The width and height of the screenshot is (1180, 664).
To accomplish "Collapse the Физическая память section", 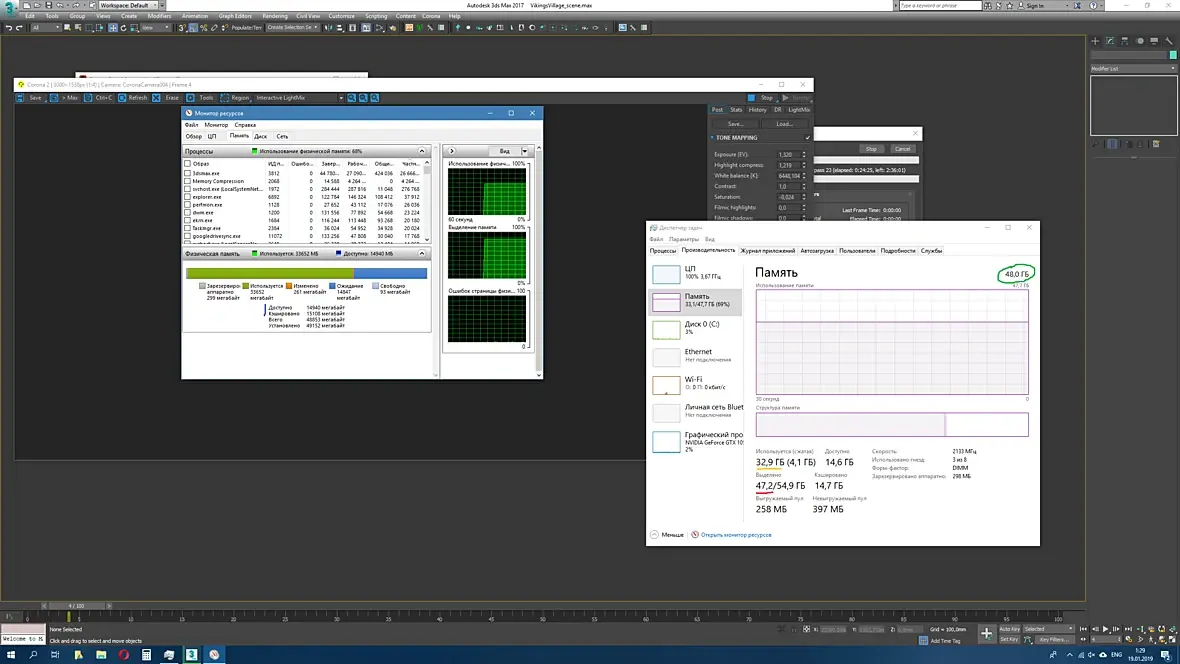I will pos(422,254).
